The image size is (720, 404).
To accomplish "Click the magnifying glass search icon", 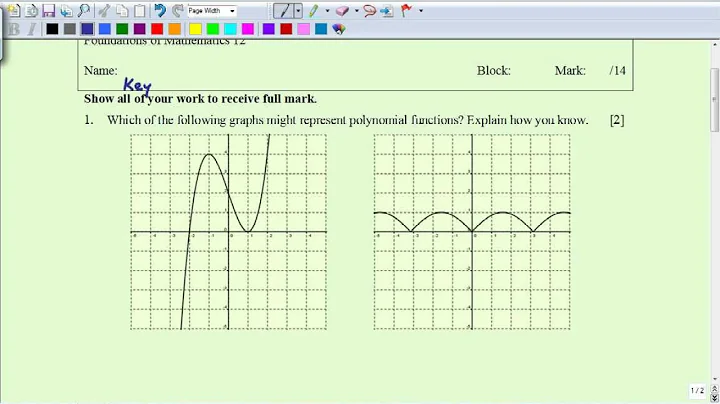I will click(84, 11).
